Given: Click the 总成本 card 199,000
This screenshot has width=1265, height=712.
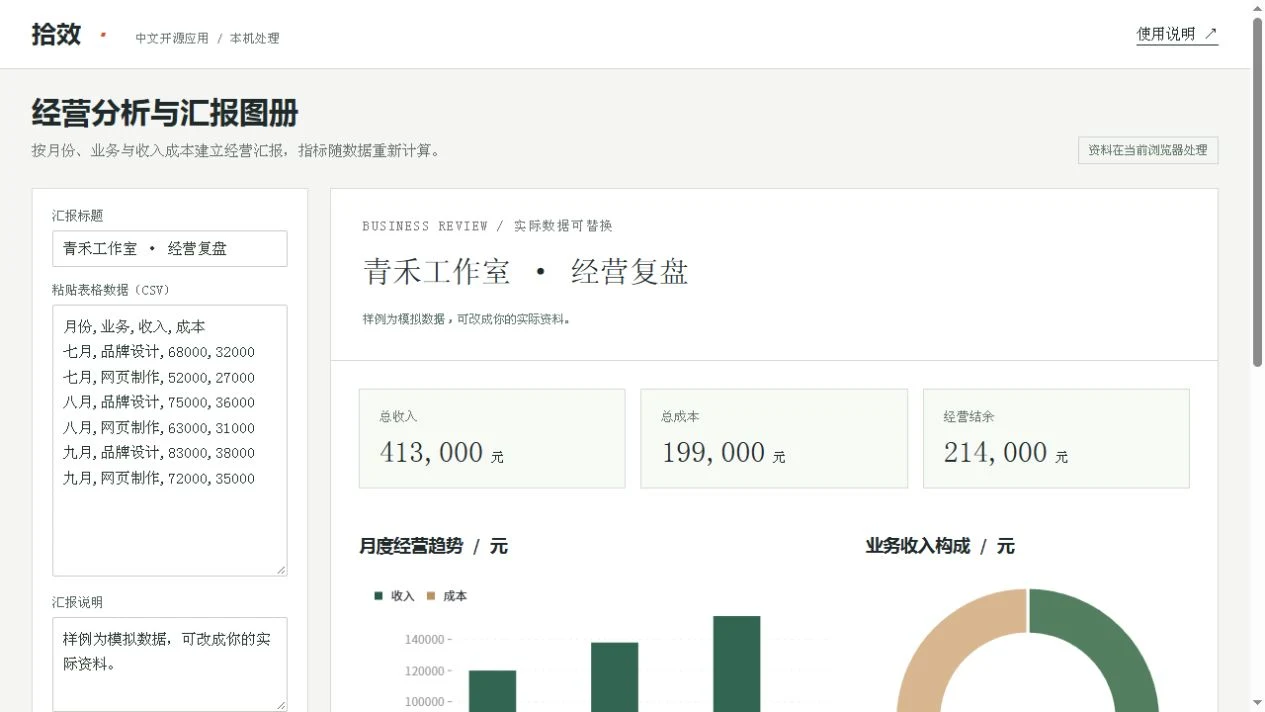Looking at the screenshot, I should [x=774, y=439].
